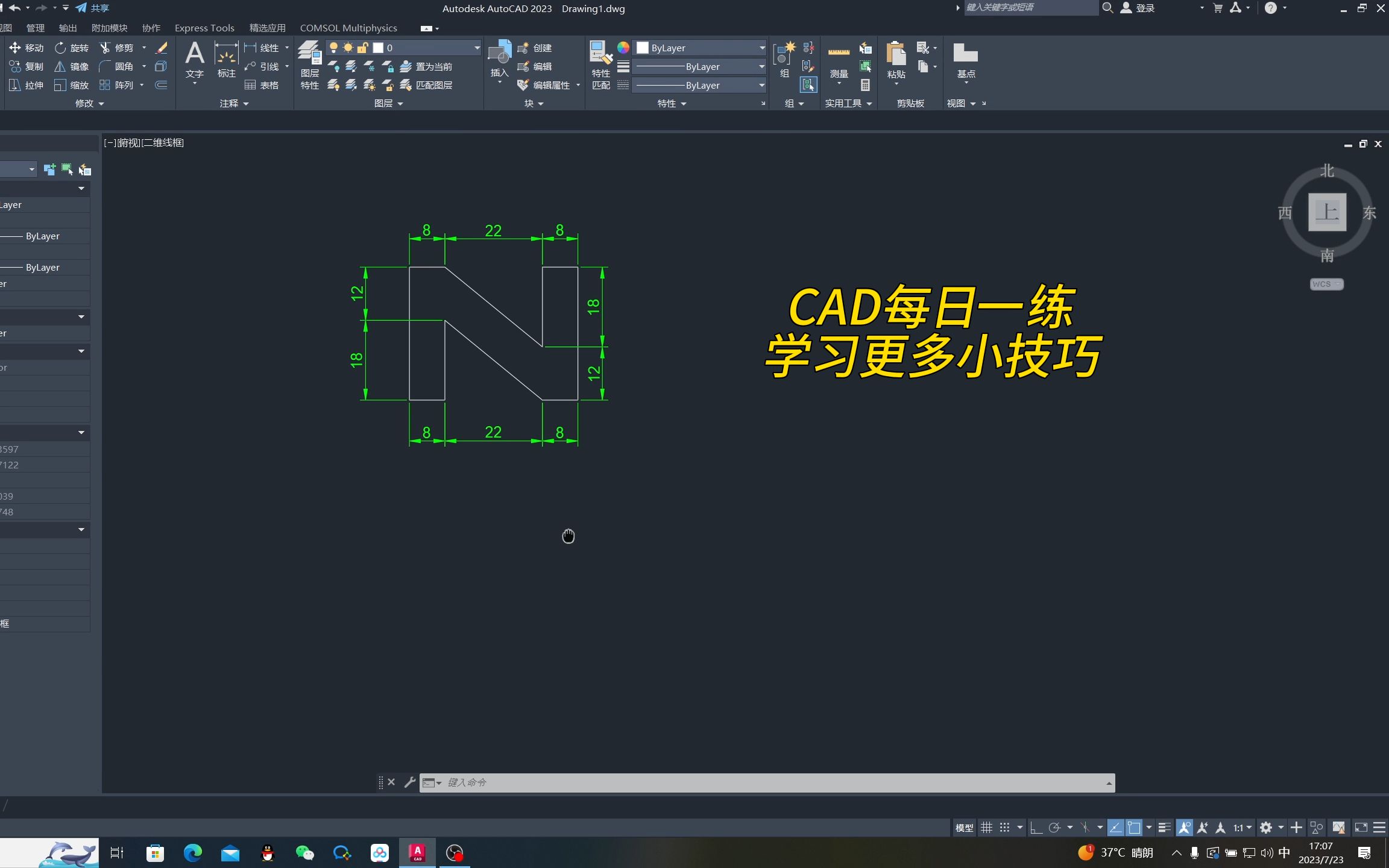Toggle the grid display in status bar

(x=987, y=827)
